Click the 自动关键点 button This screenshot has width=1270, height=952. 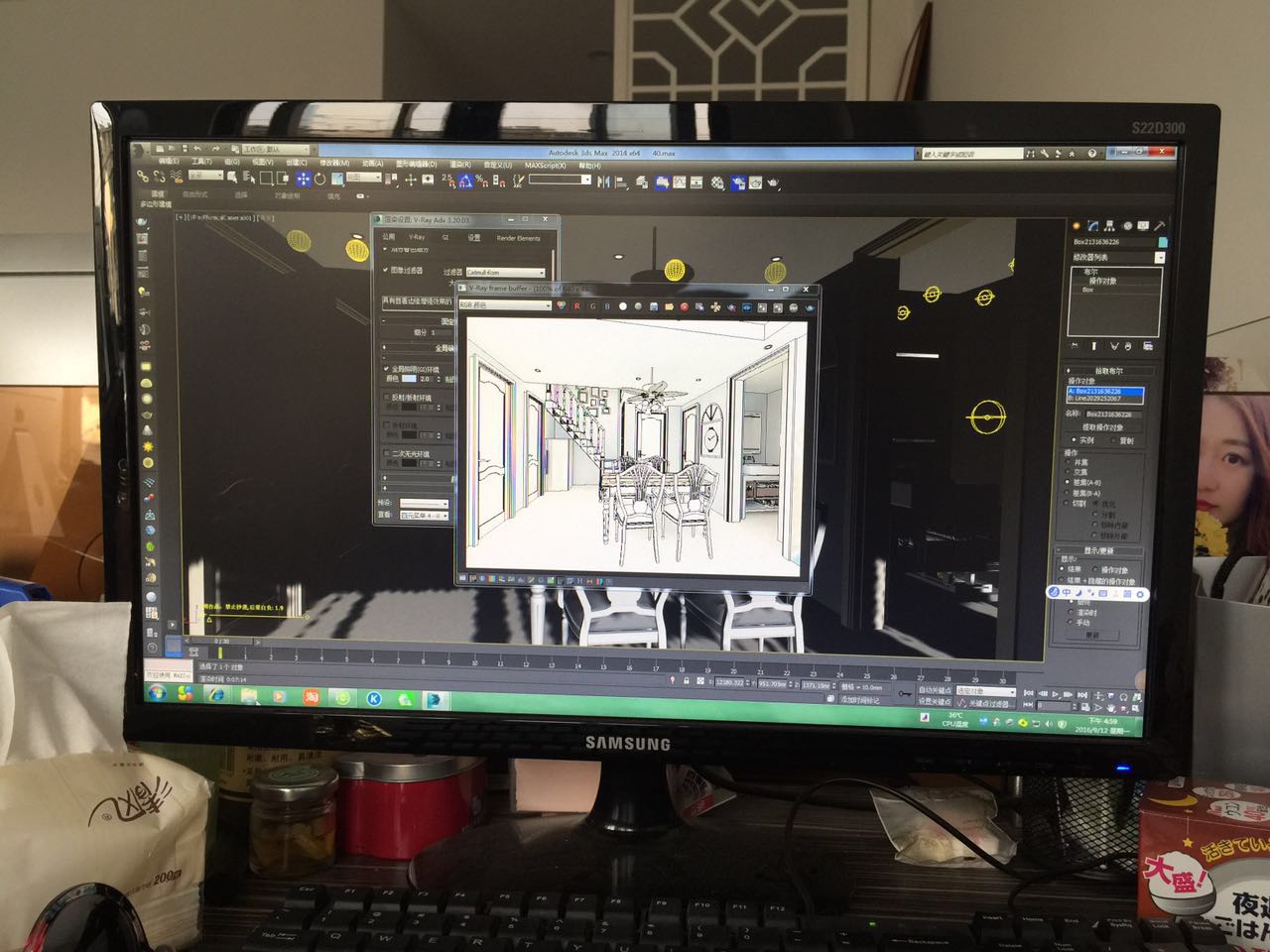(x=935, y=690)
